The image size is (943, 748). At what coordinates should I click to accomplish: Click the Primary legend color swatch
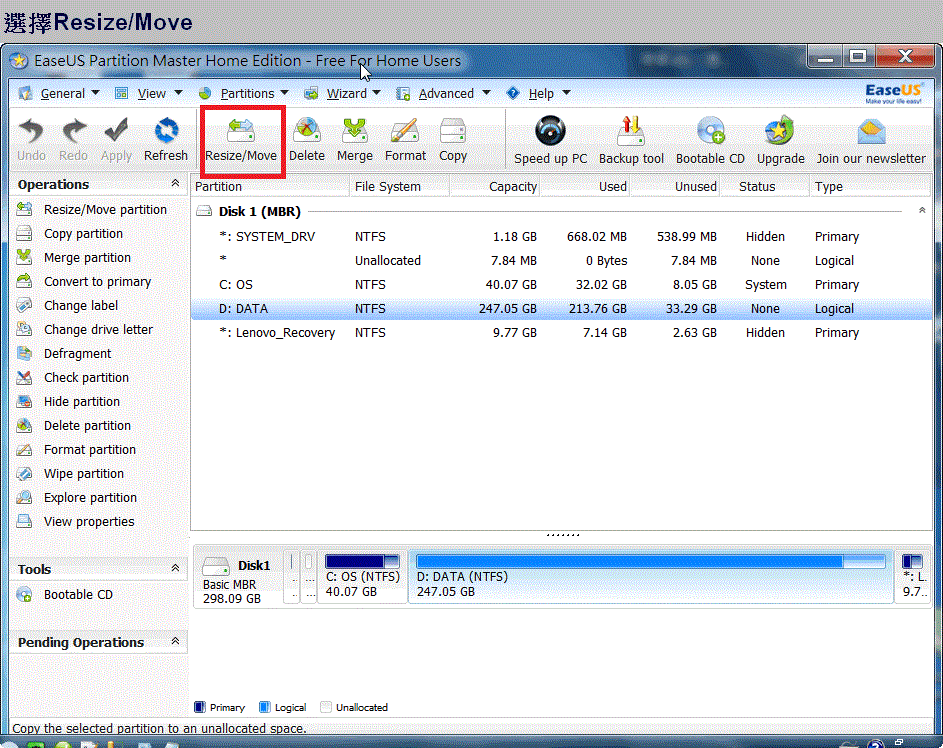point(200,707)
